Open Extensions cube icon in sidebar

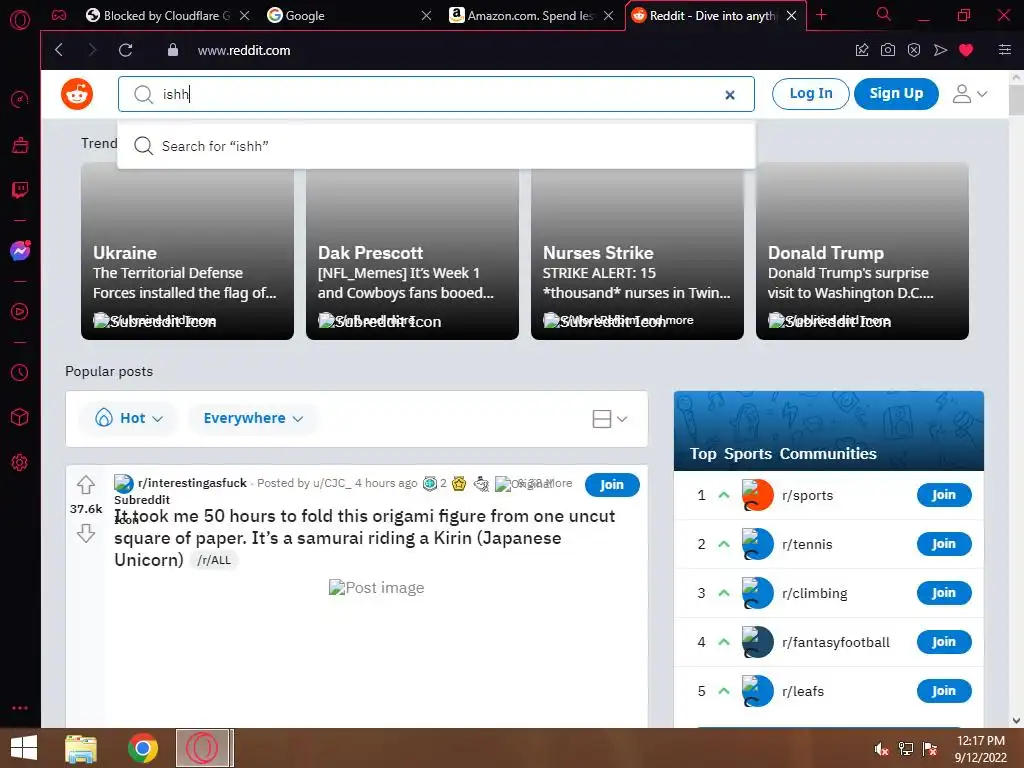[x=20, y=417]
